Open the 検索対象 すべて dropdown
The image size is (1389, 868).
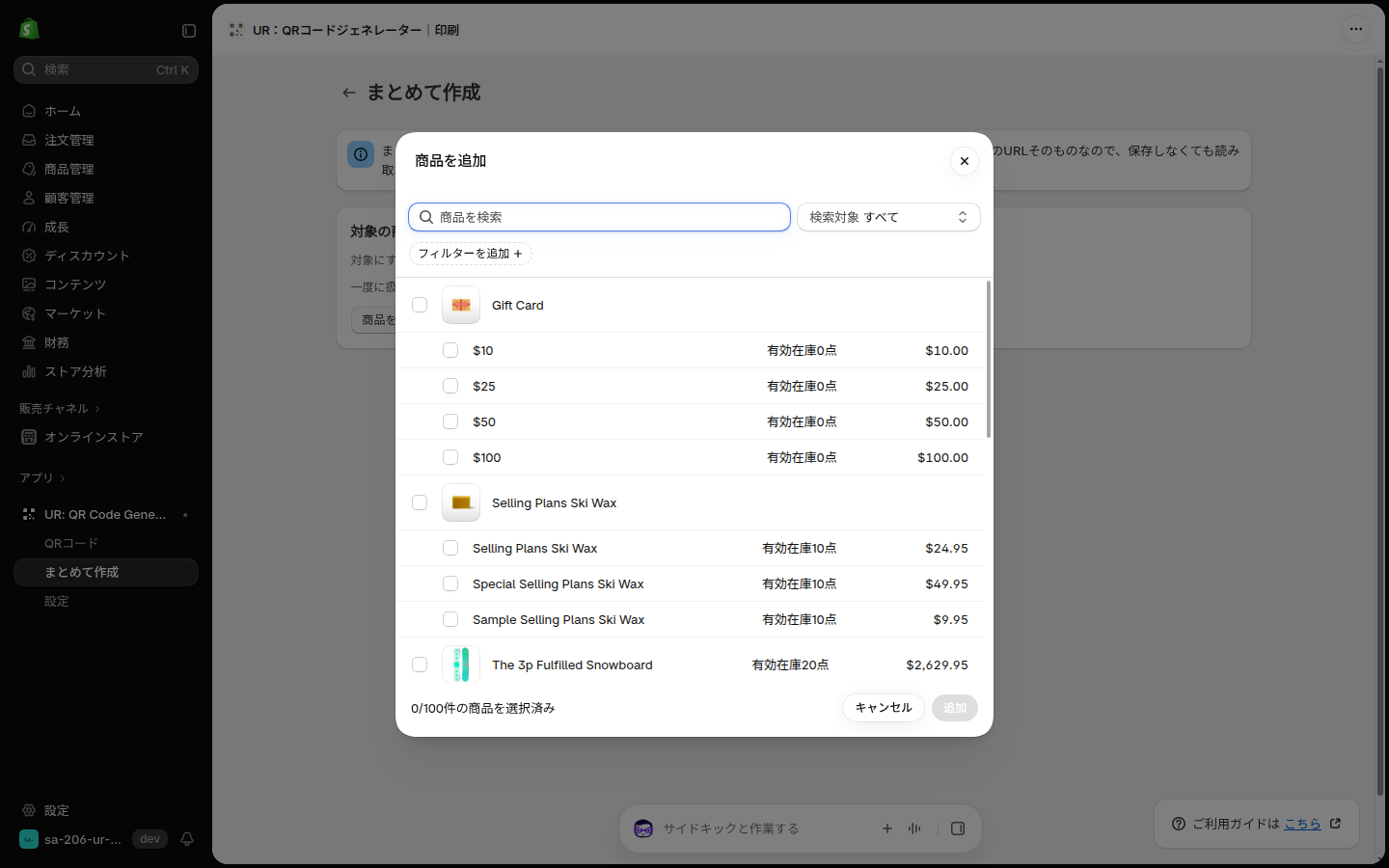(x=888, y=217)
